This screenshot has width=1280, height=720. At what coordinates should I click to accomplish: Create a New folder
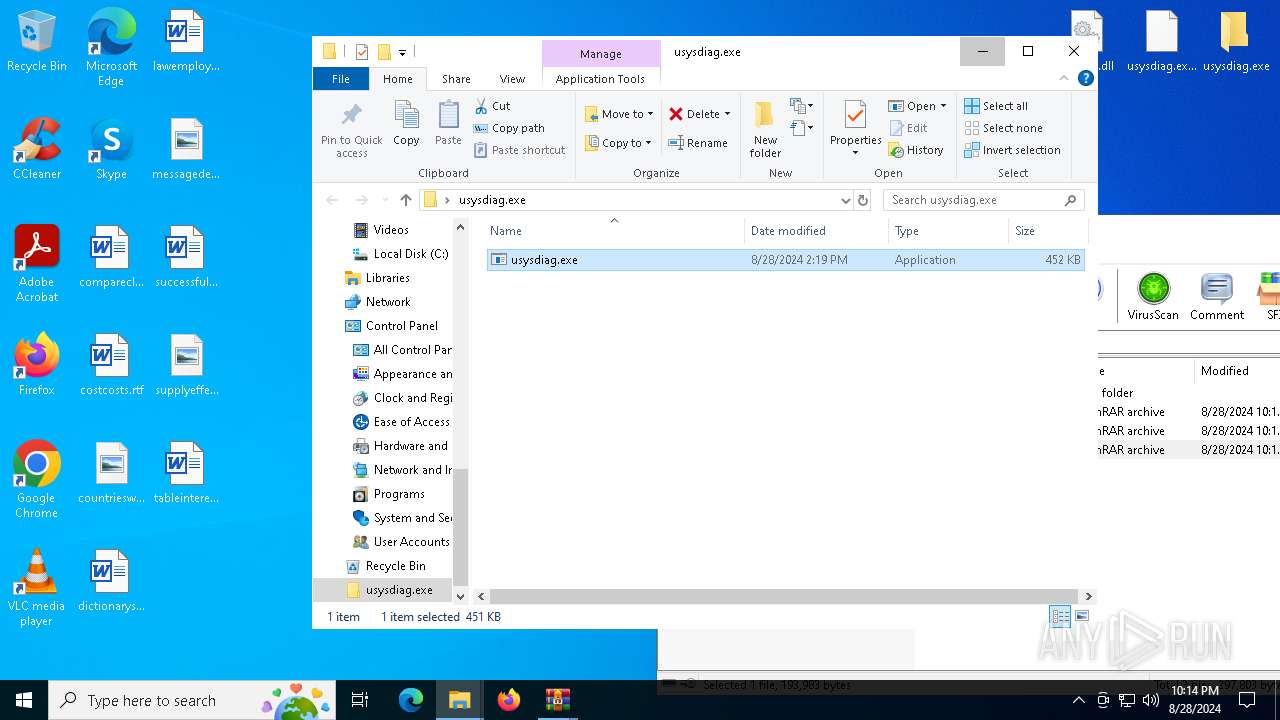[x=765, y=129]
